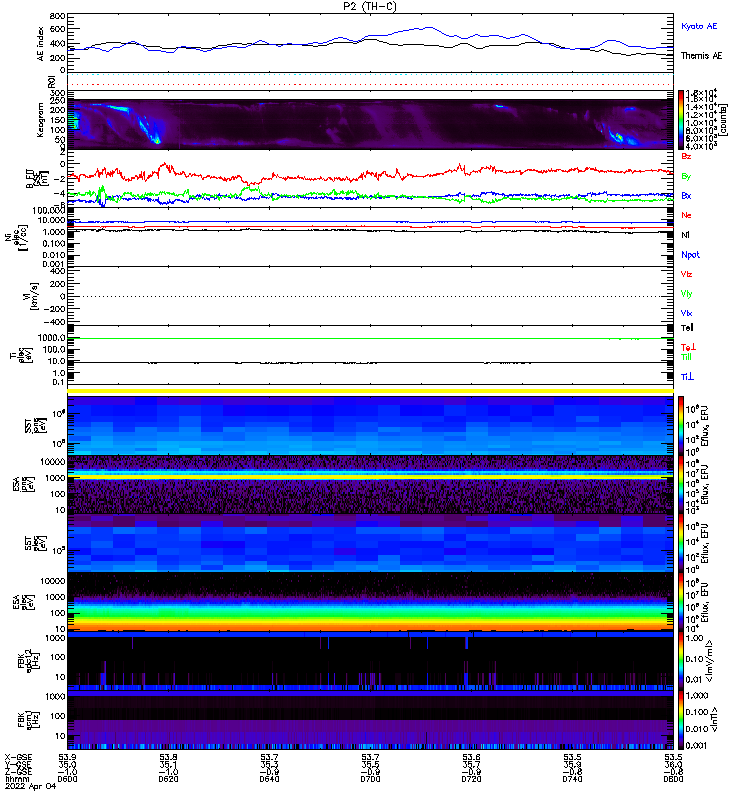Select the red perpendicular "Te" legend label

(688, 347)
